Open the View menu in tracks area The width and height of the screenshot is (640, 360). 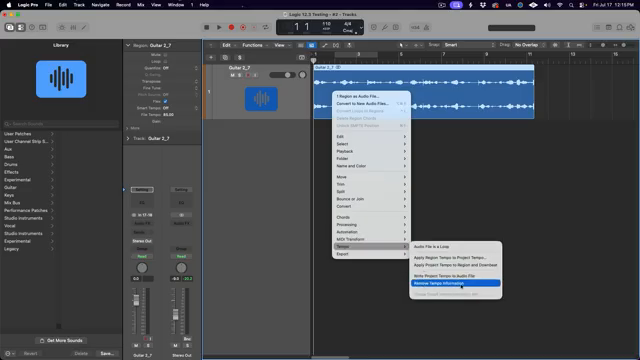(282, 45)
